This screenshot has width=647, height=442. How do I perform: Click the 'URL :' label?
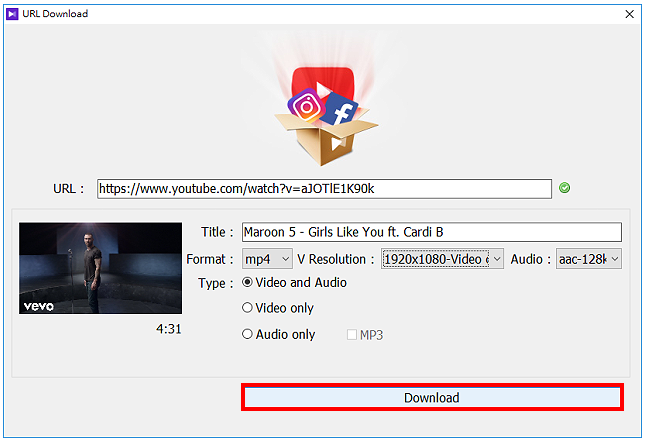[x=68, y=189]
